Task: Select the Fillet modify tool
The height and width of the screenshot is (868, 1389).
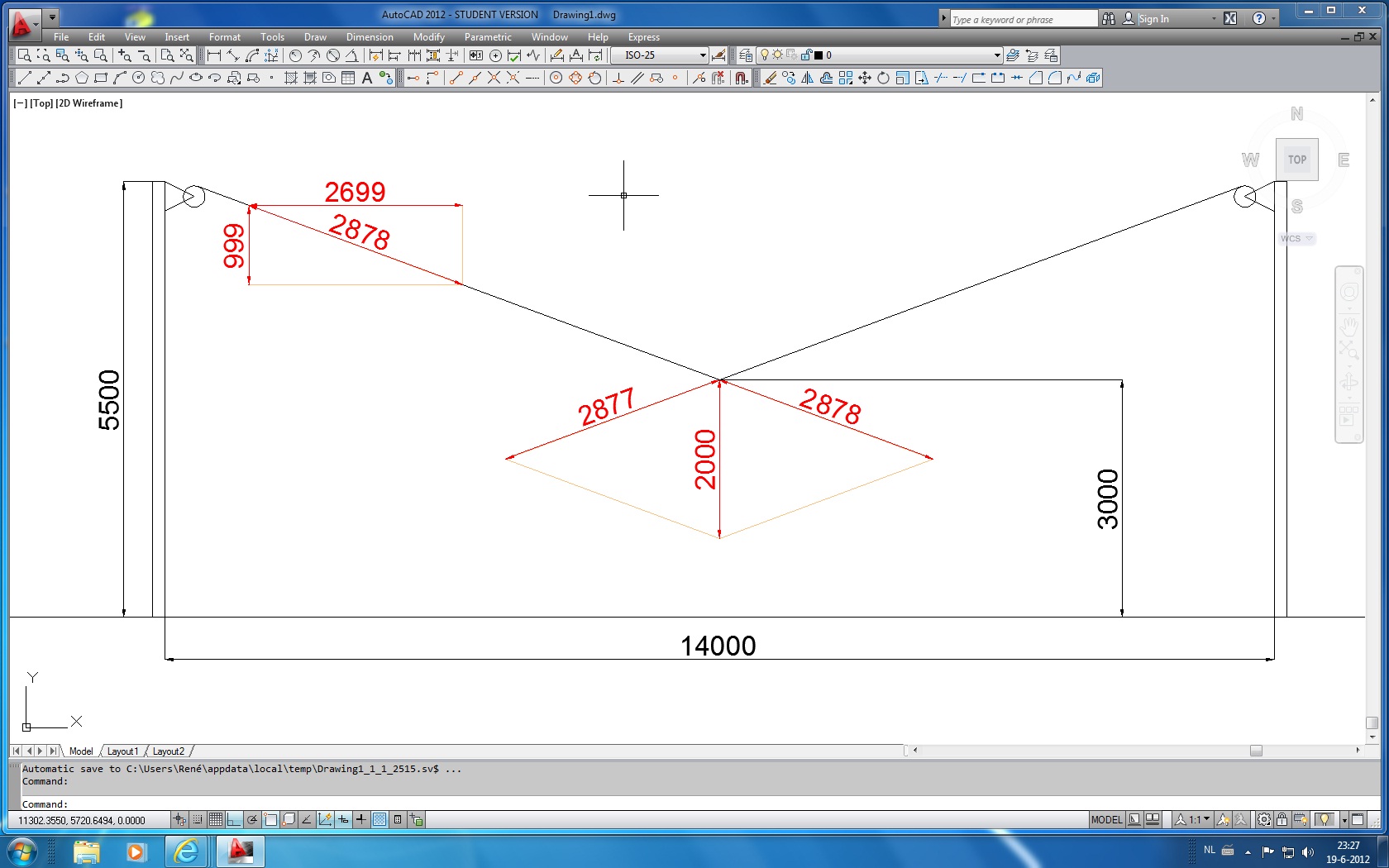Action: tap(1055, 78)
